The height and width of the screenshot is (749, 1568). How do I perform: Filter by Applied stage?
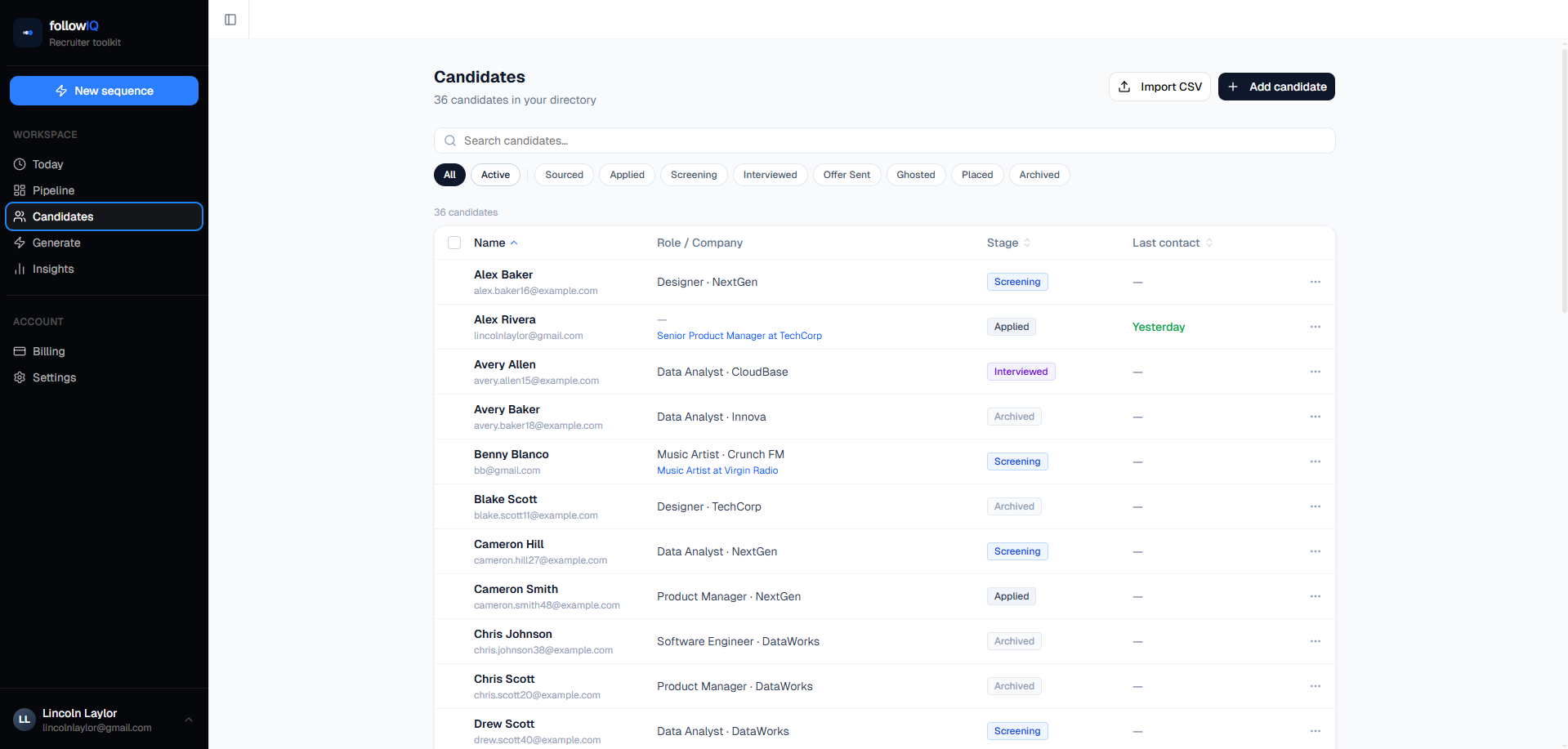point(627,175)
